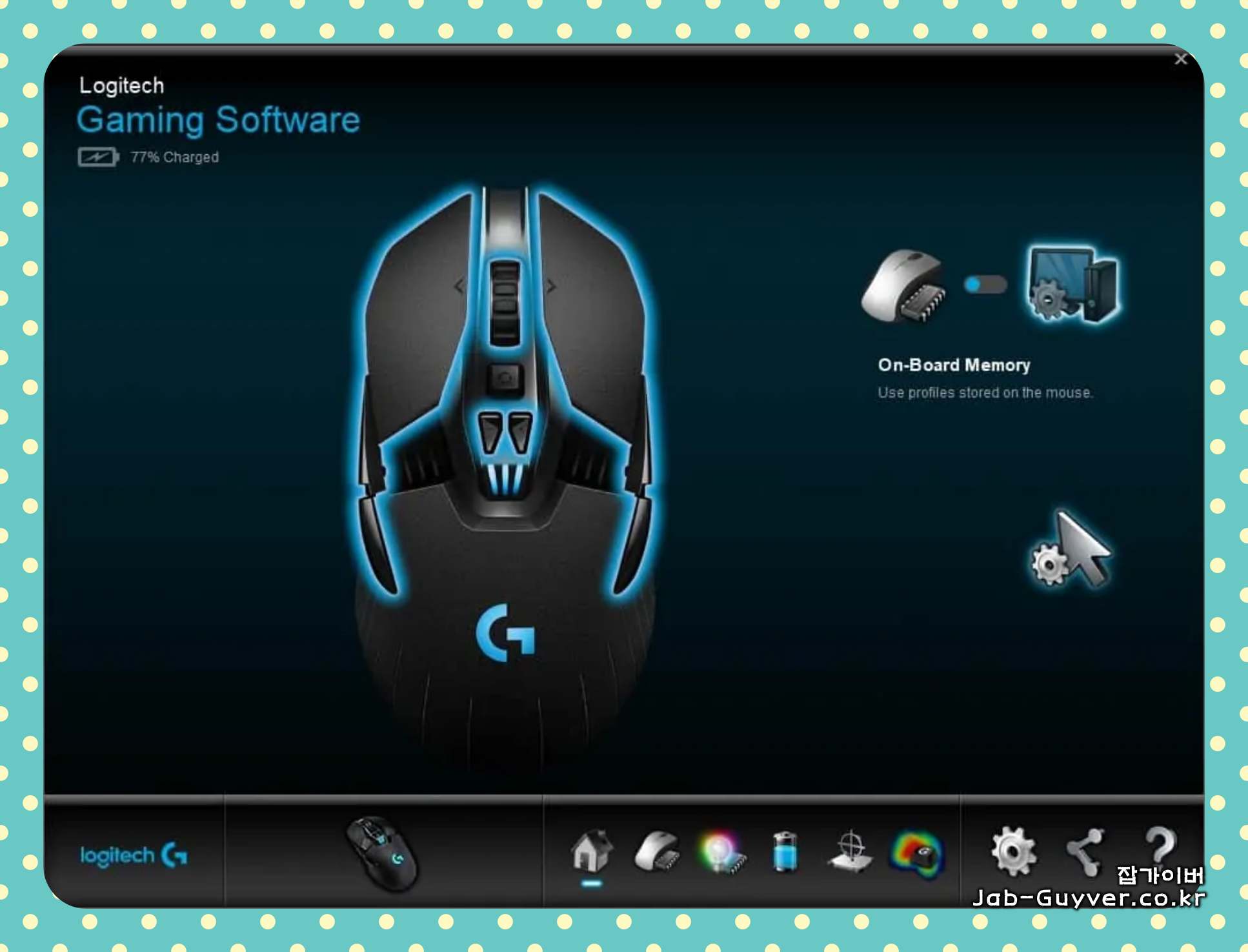Click the glowing G logo on the mouse
Viewport: 1248px width, 952px height.
pyautogui.click(x=505, y=633)
